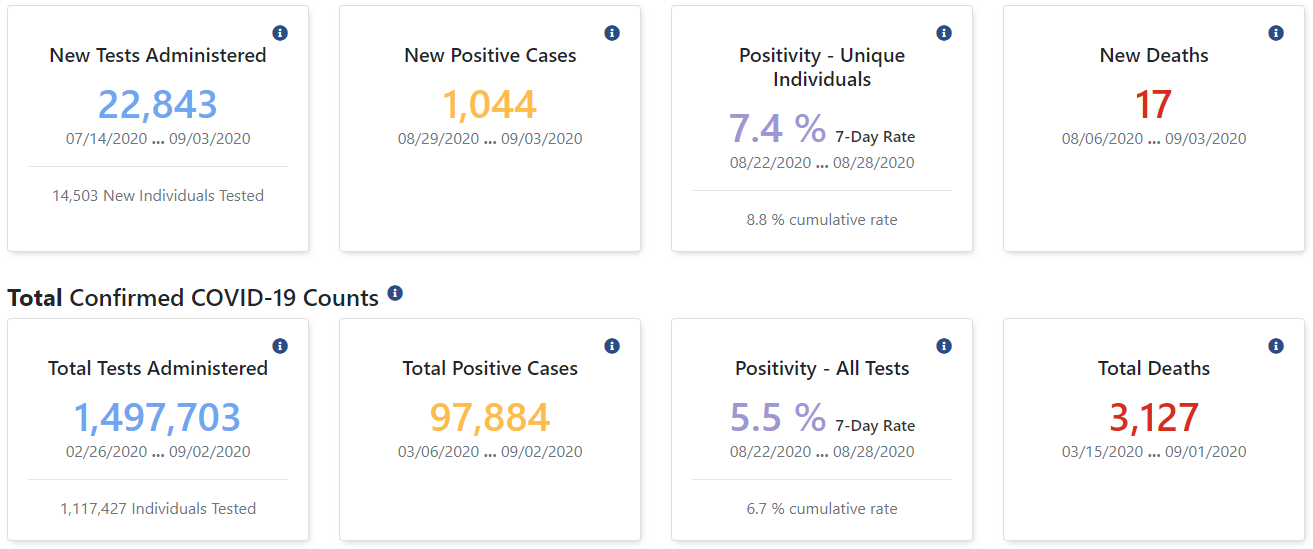1313x549 pixels.
Task: Click the 14,503 New Individuals Tested text
Action: pos(158,196)
